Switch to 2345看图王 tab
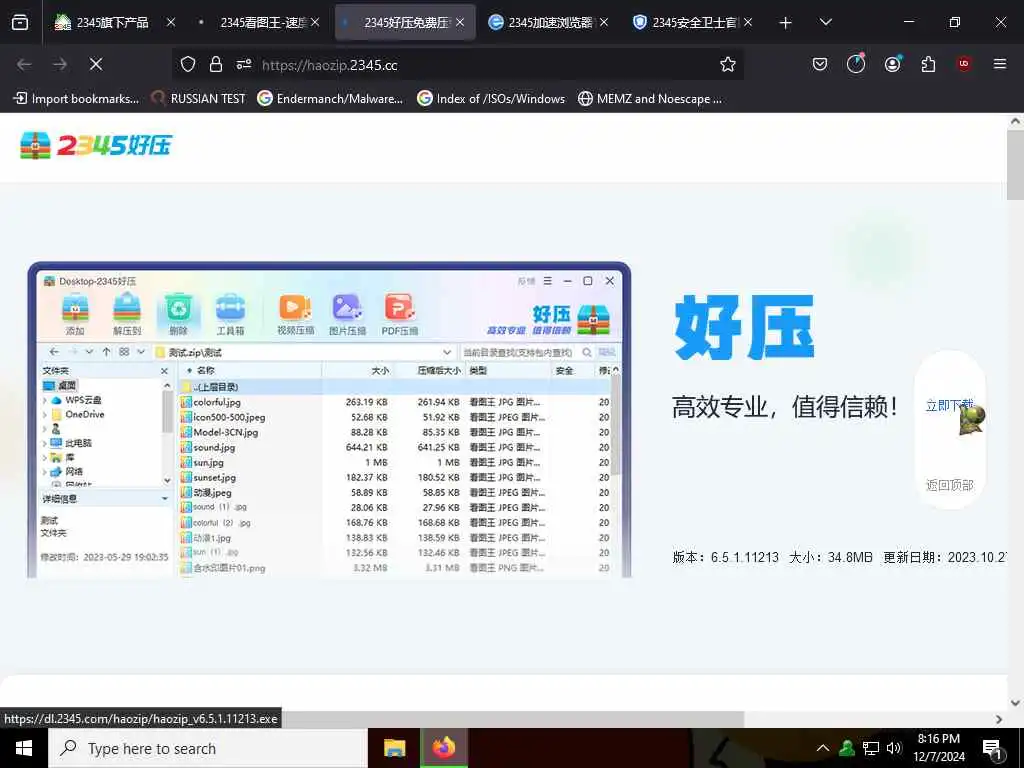This screenshot has width=1024, height=768. click(259, 22)
